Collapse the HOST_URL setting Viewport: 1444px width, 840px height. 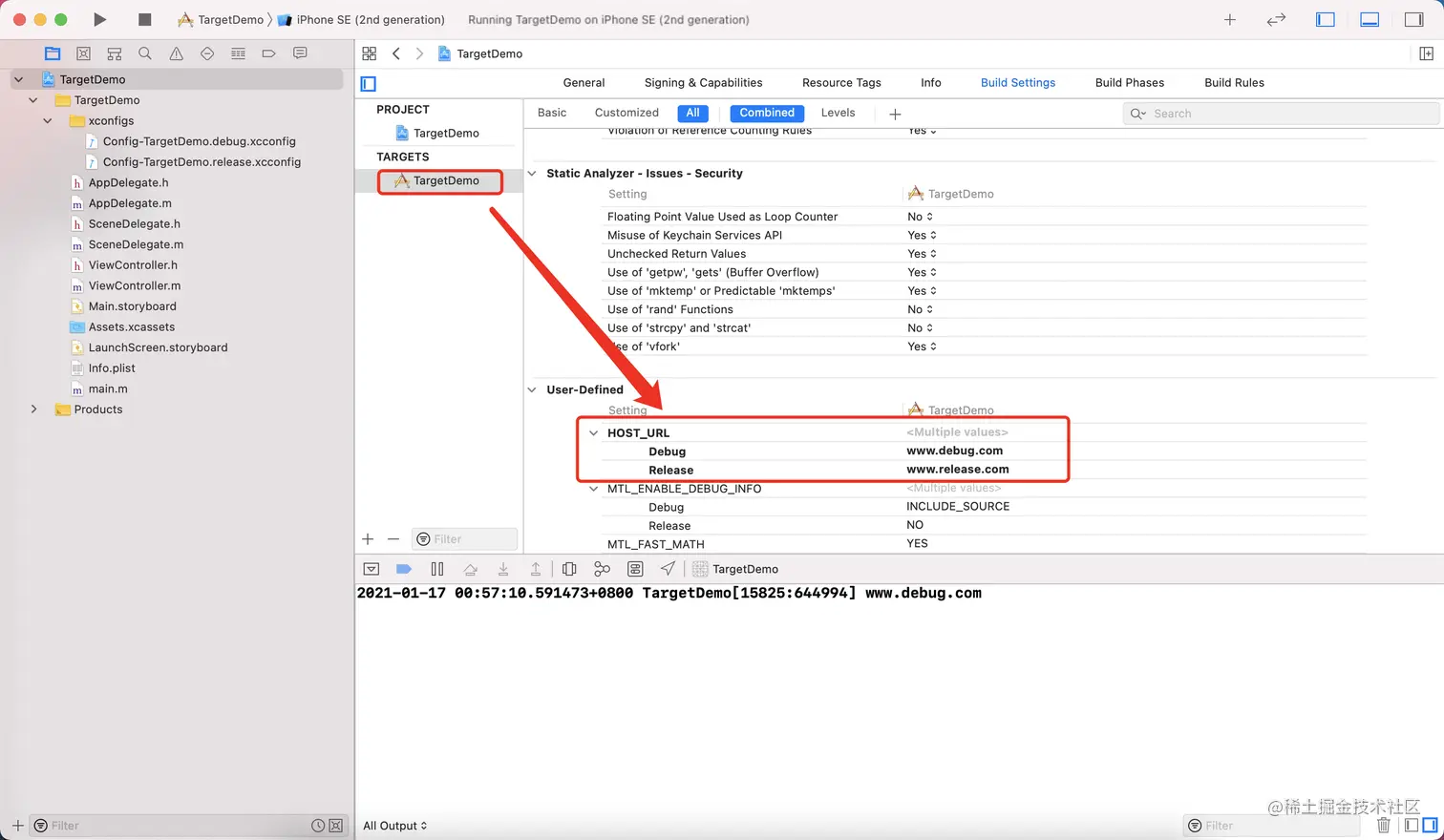(594, 433)
